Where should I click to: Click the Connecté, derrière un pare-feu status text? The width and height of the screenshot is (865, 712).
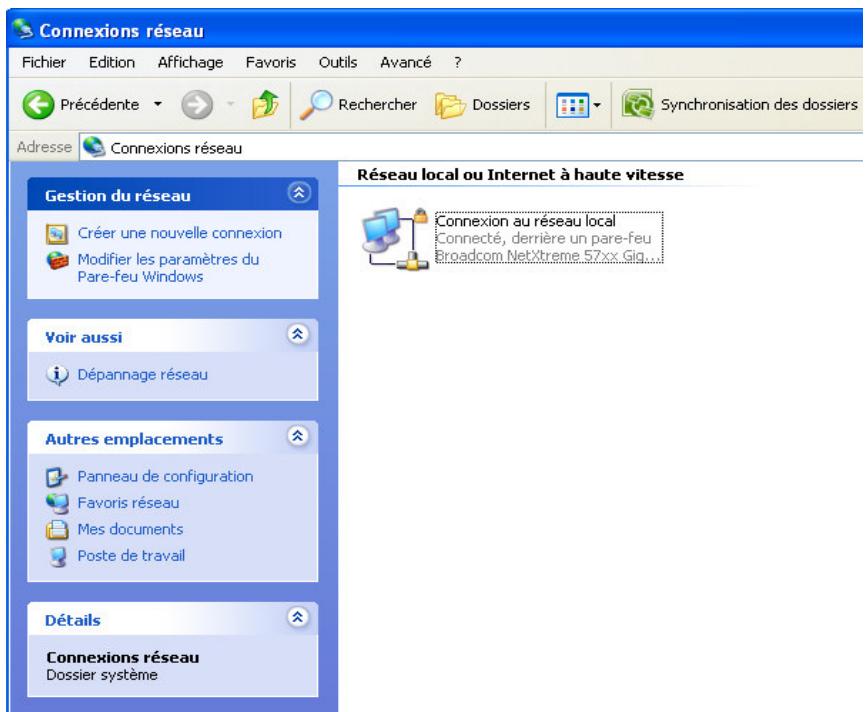pyautogui.click(x=543, y=238)
